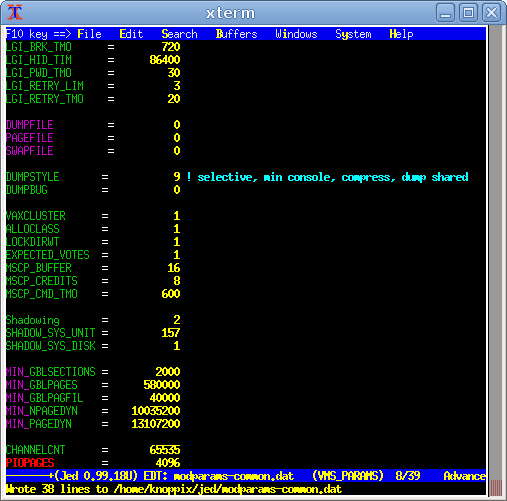Click the modparams-common.dat name in status line
The image size is (507, 501).
(x=234, y=476)
